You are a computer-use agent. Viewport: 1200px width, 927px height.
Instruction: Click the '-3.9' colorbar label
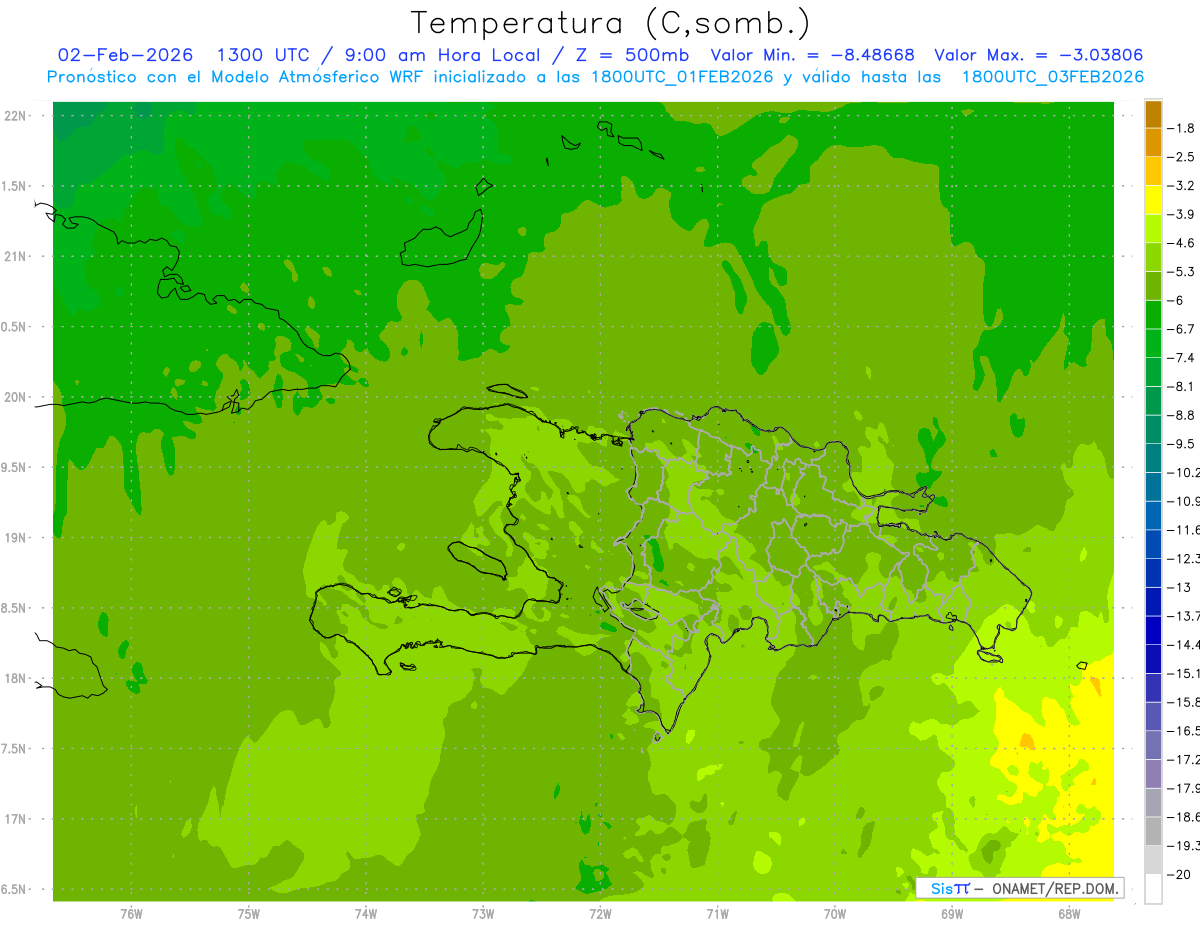coord(1181,214)
